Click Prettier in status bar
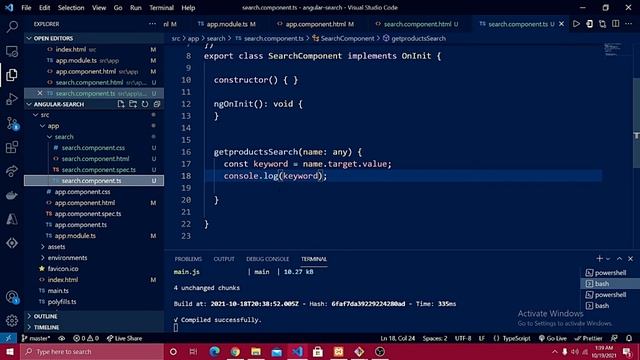The width and height of the screenshot is (640, 360). tap(589, 338)
